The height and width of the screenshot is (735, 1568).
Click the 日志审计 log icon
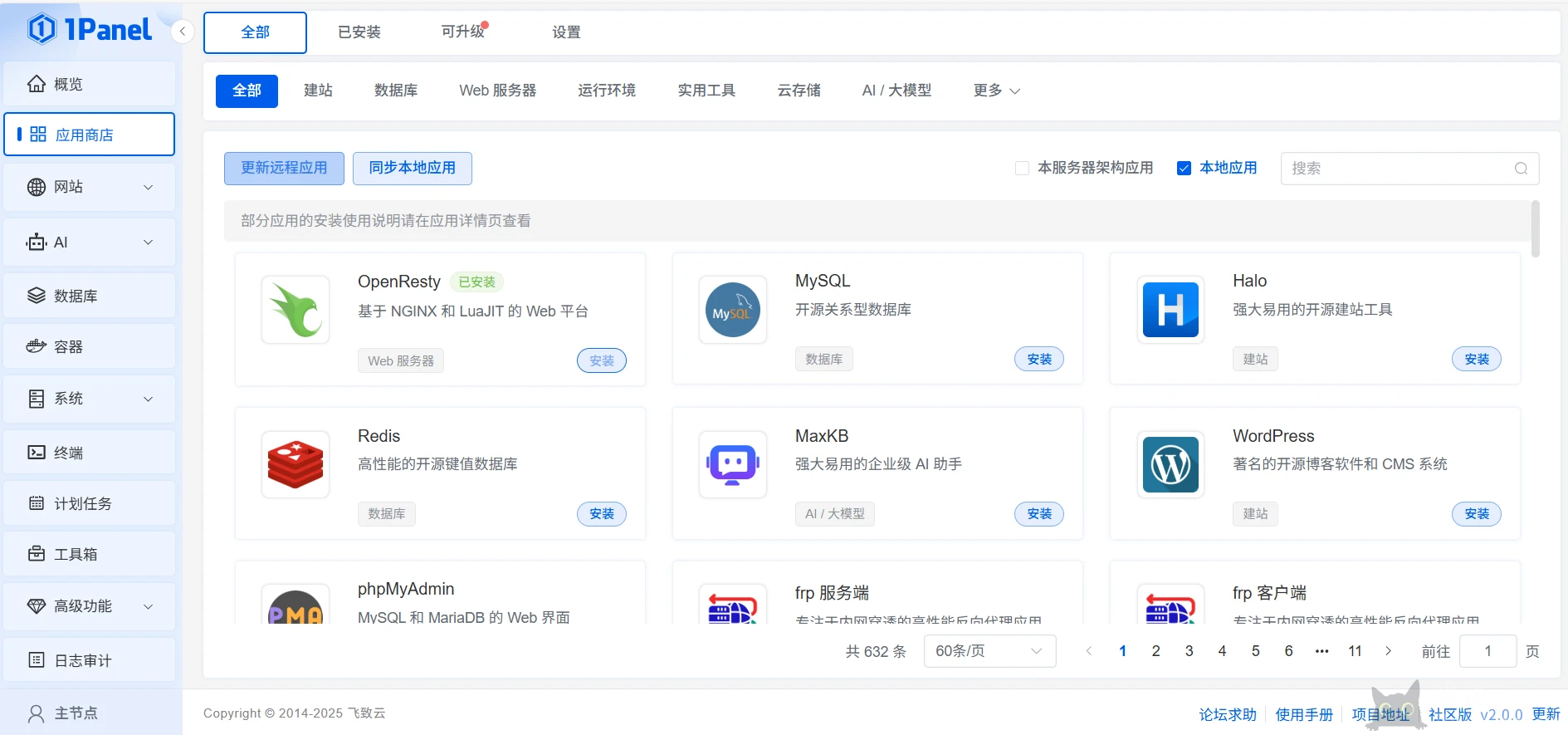pos(37,660)
